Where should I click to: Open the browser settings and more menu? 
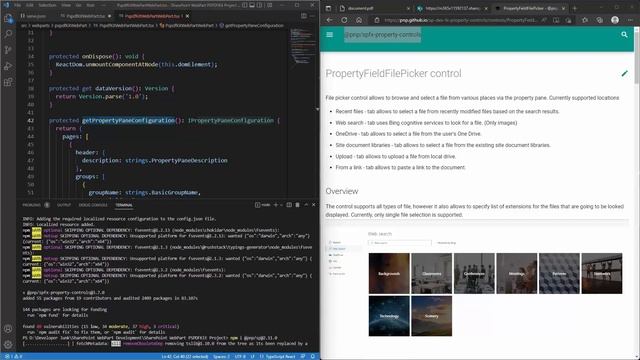(x=631, y=20)
